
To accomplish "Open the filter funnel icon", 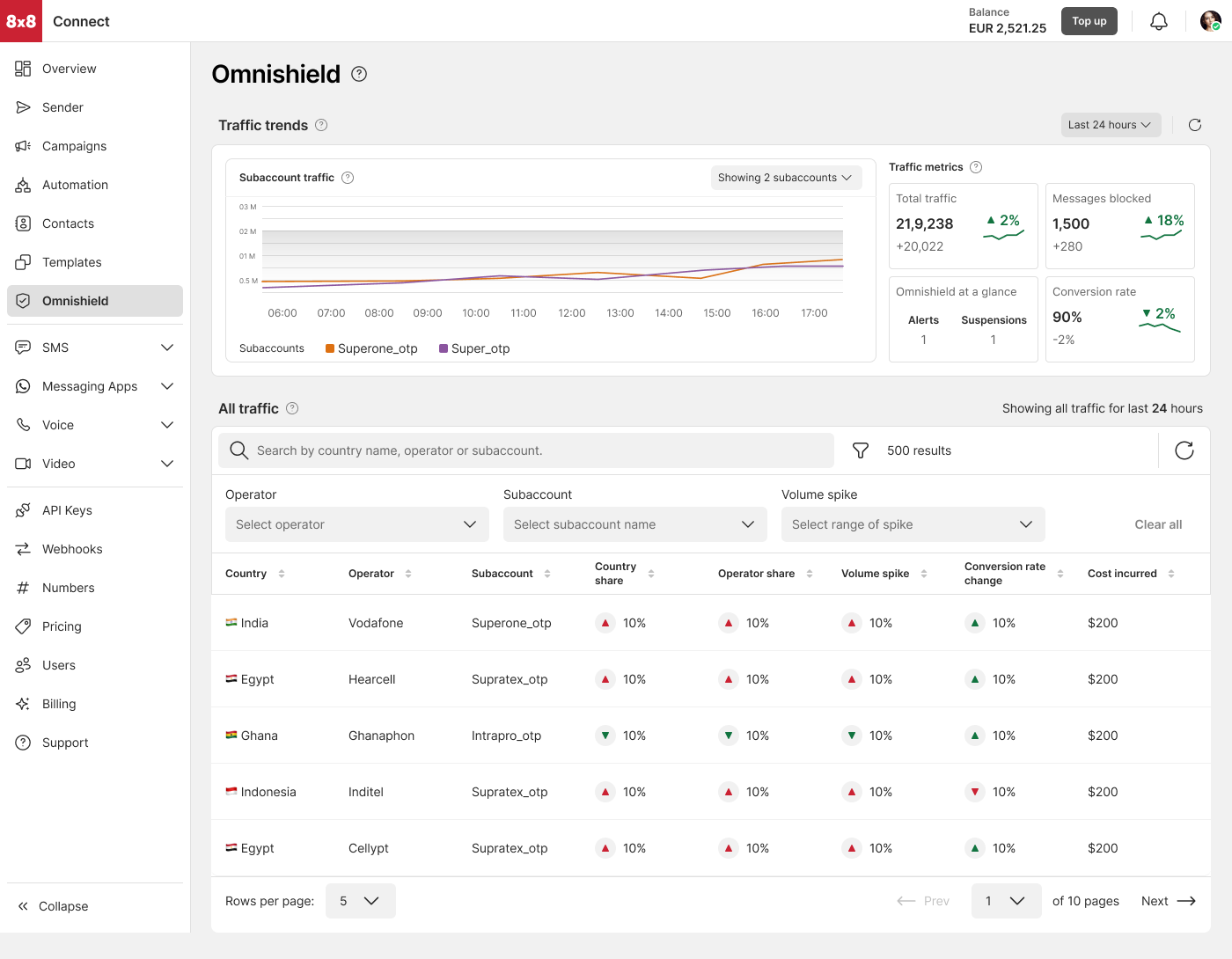I will coord(861,450).
